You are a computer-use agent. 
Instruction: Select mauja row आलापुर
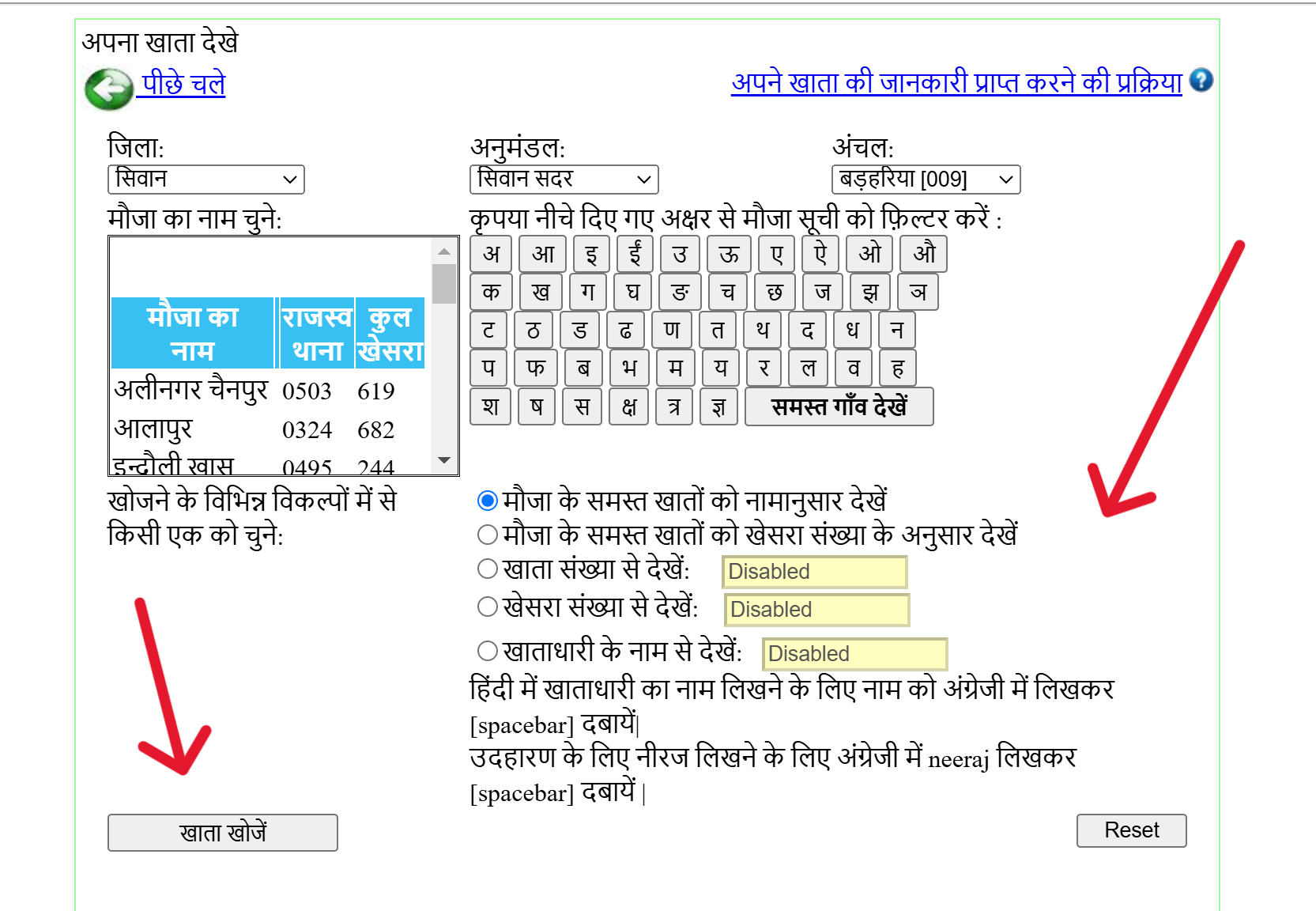click(x=269, y=429)
